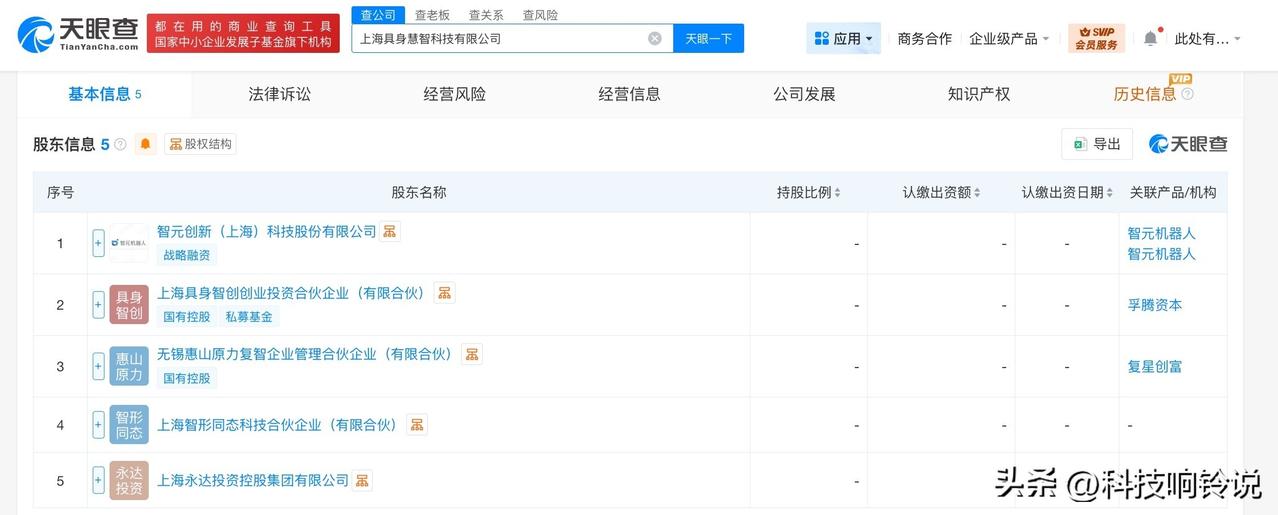Open the account dropdown 此处有...
The height and width of the screenshot is (515, 1278).
[x=1207, y=38]
